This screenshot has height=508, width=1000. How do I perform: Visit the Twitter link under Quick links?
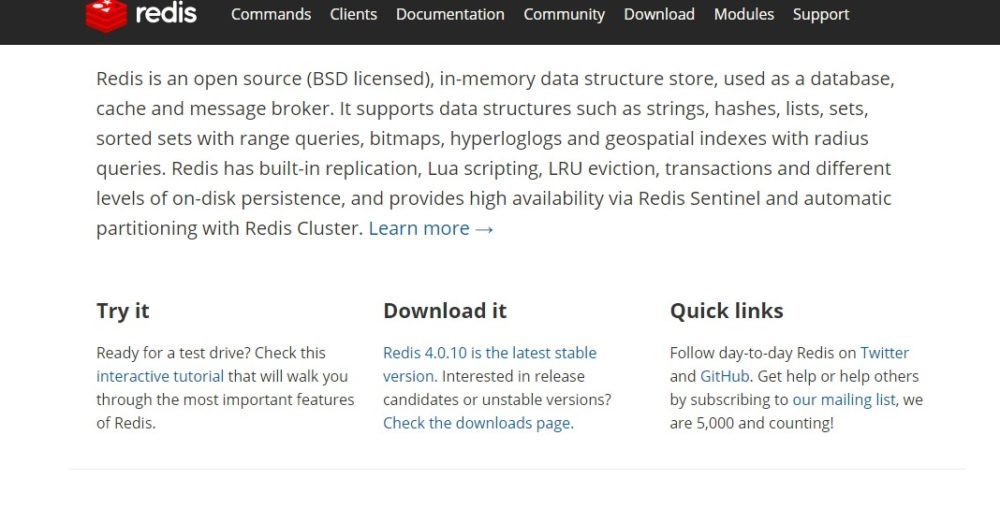point(885,353)
